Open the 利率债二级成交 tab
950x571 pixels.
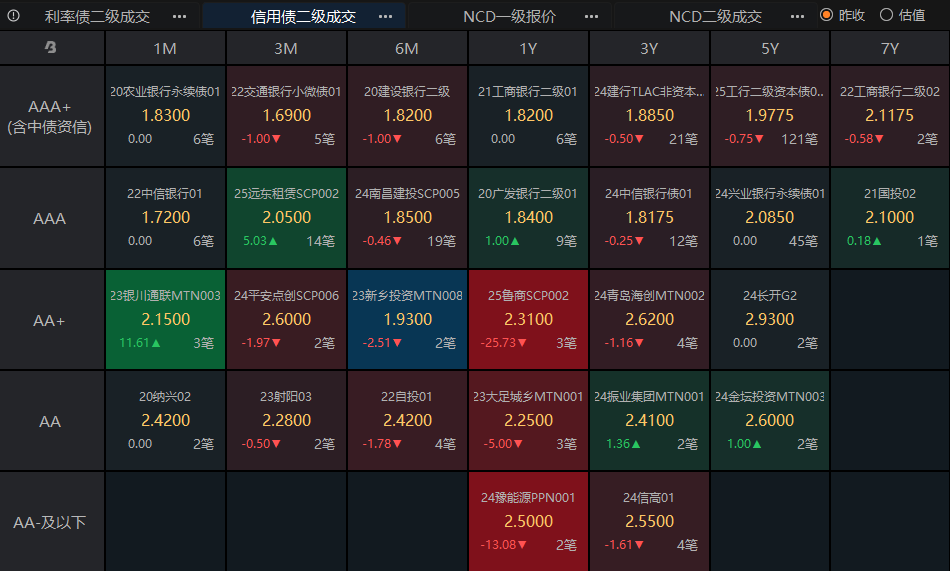97,16
